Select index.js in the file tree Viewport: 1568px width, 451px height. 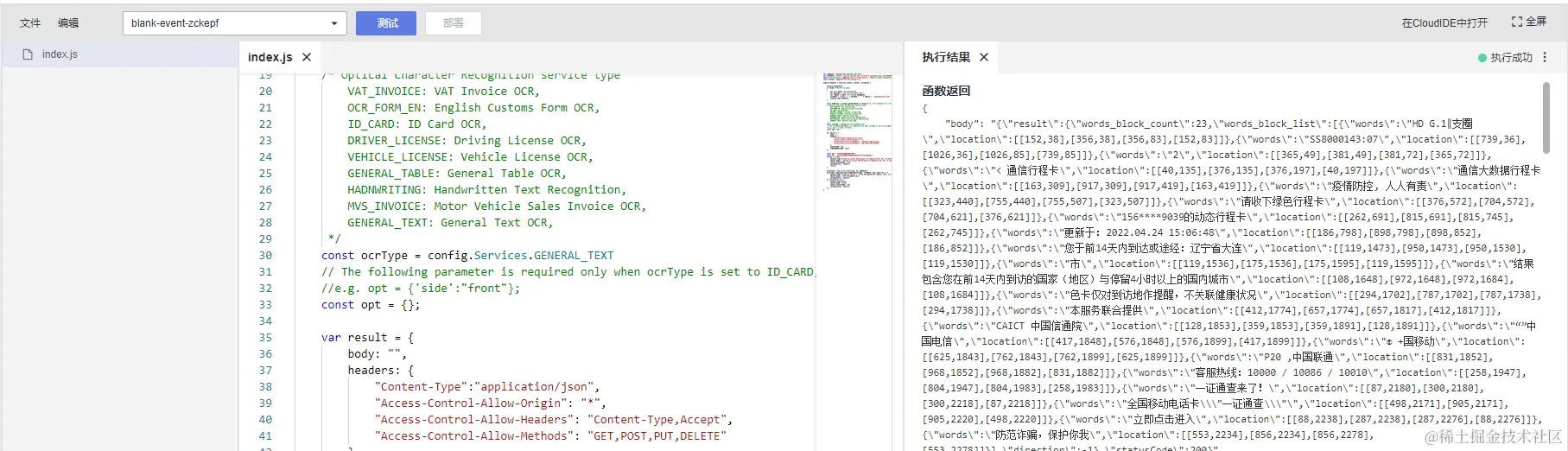pos(119,54)
